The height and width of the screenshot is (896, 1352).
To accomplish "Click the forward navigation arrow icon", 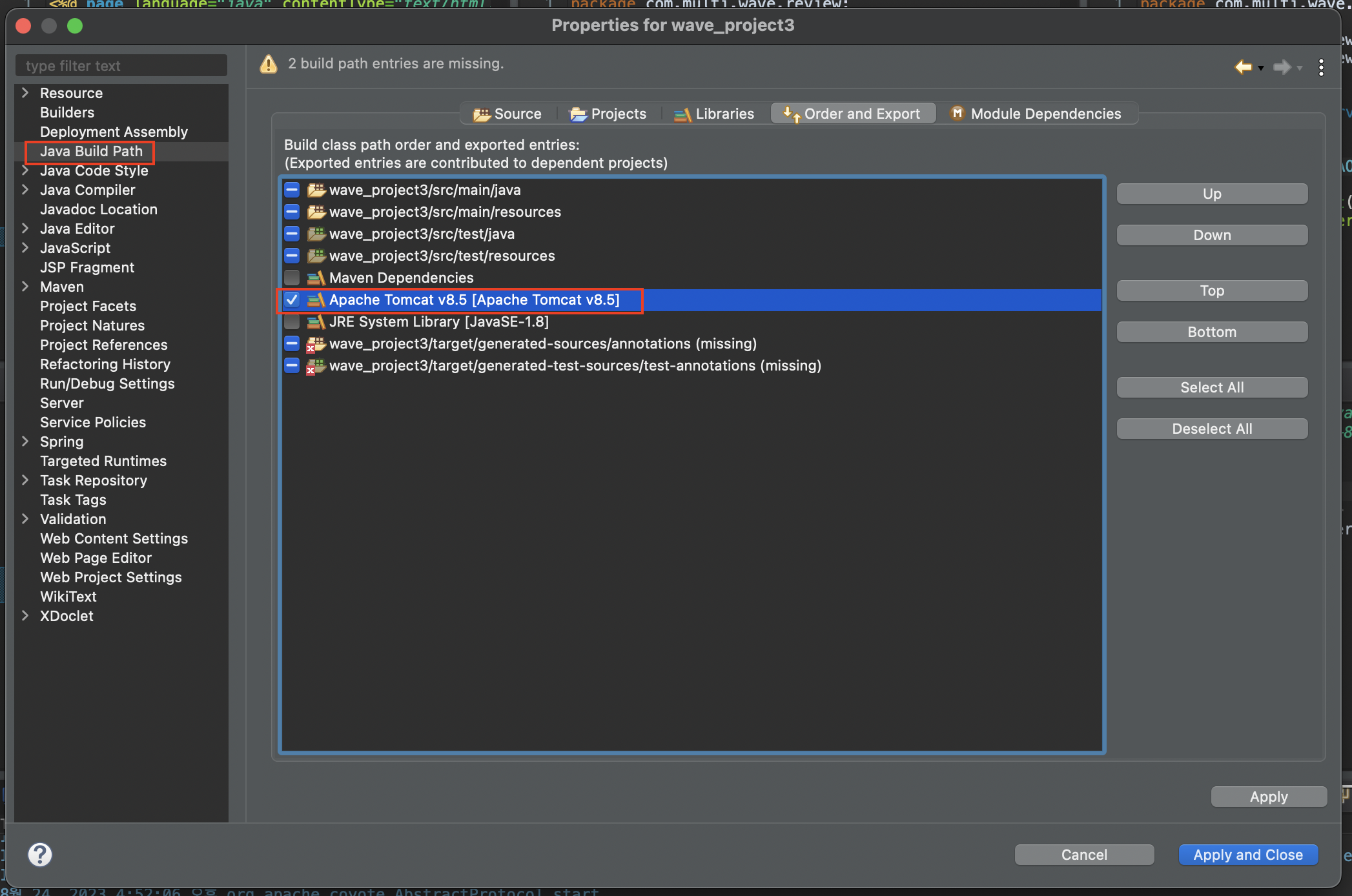I will [1282, 66].
